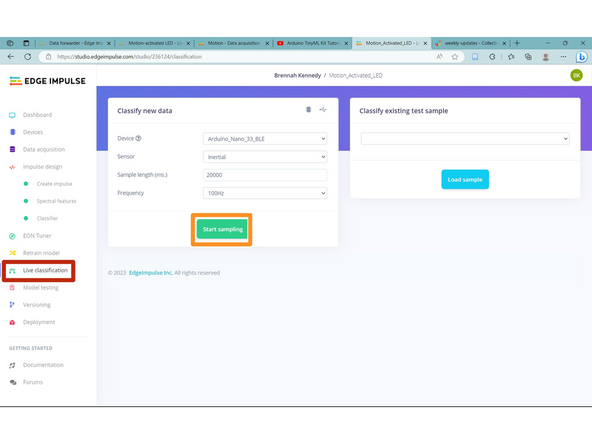Image resolution: width=592 pixels, height=444 pixels.
Task: Open the EdgeImpulse Inc. footer link
Action: pyautogui.click(x=151, y=273)
